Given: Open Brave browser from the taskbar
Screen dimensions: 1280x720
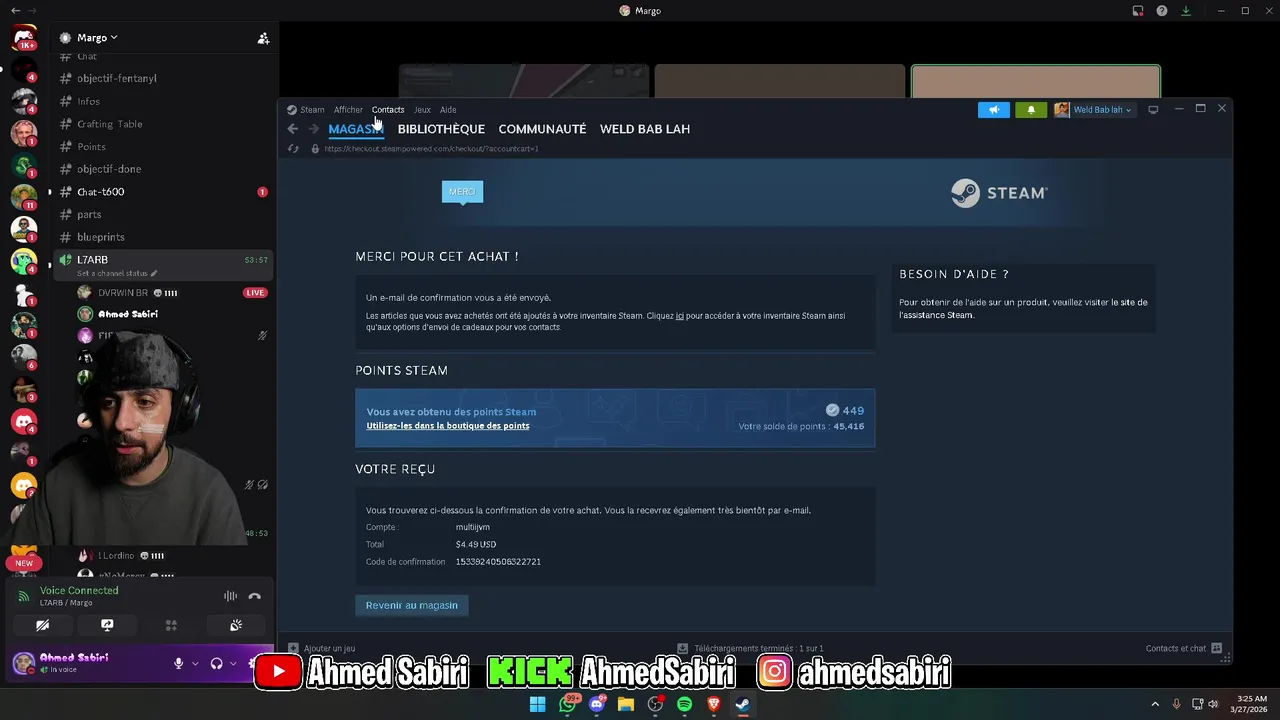Looking at the screenshot, I should click(714, 704).
